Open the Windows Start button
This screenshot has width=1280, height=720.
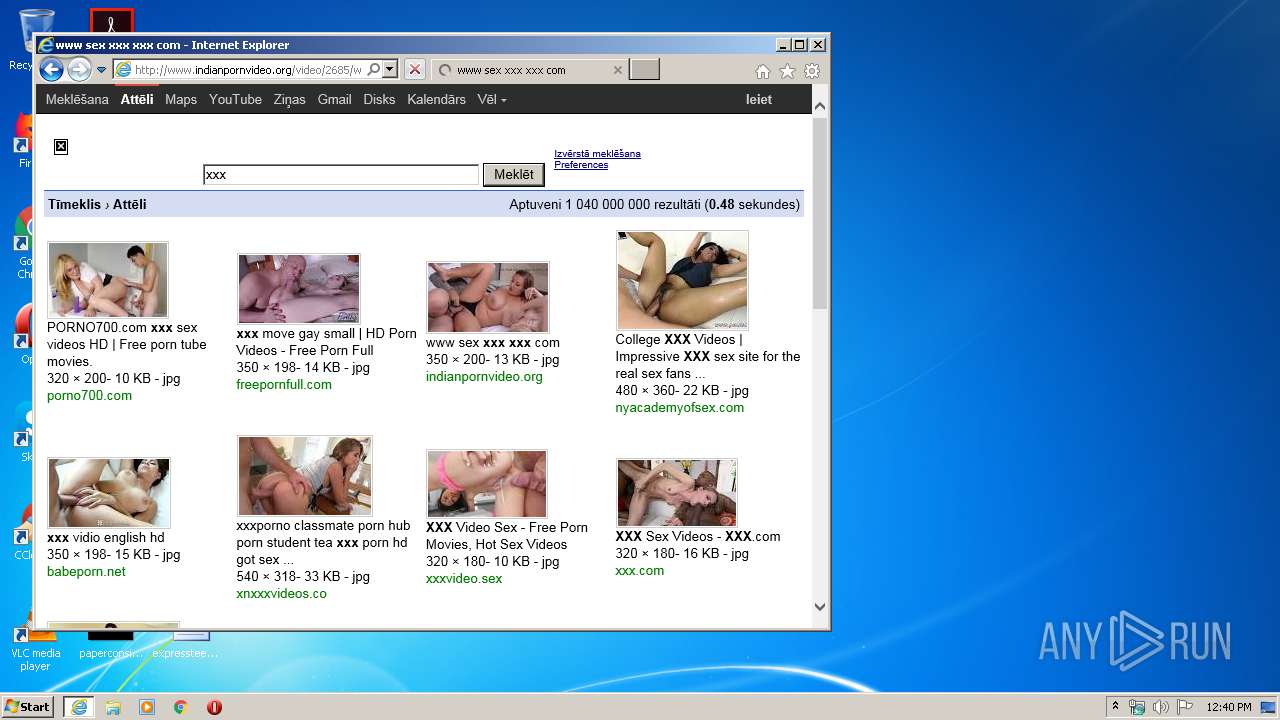click(x=27, y=706)
